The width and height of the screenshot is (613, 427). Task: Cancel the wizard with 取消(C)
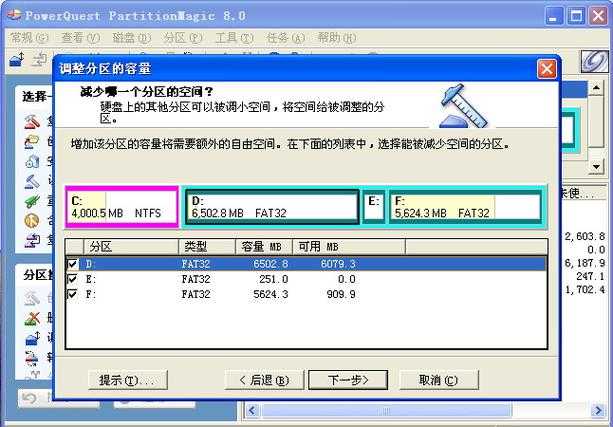[439, 380]
